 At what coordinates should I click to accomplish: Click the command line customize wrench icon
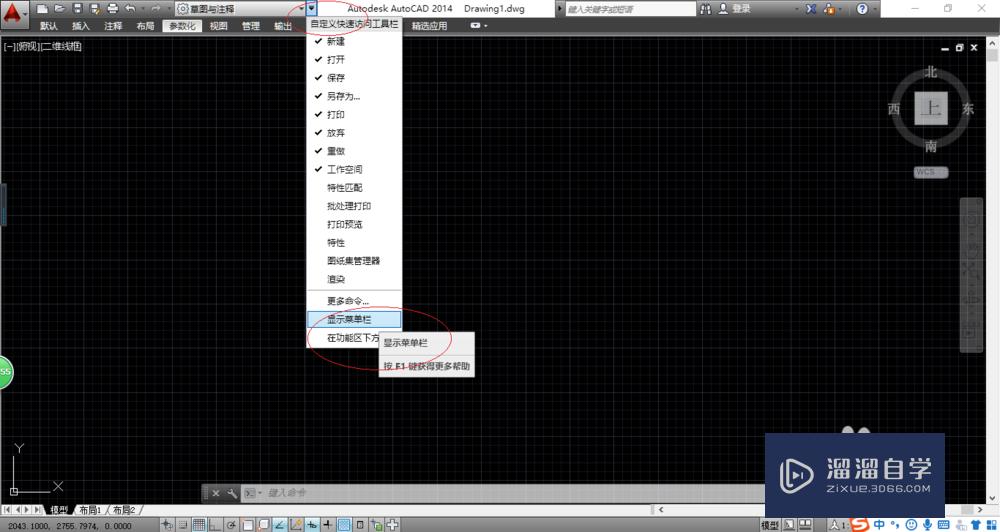(233, 493)
